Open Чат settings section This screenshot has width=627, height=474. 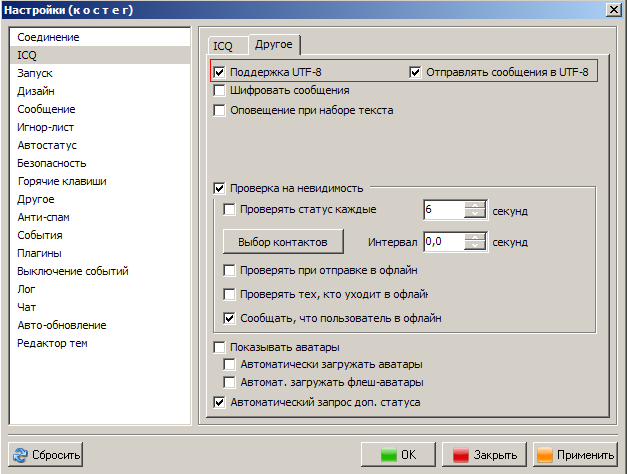coord(100,307)
